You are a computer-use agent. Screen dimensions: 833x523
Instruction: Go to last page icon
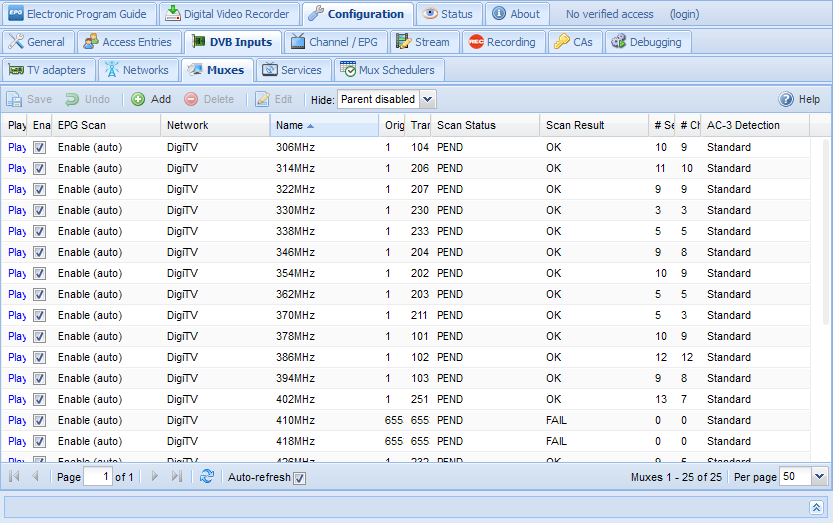pos(177,476)
